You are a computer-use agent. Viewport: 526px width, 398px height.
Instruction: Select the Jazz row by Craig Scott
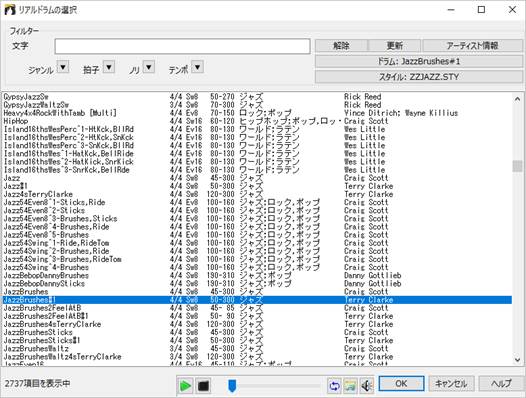click(x=257, y=178)
